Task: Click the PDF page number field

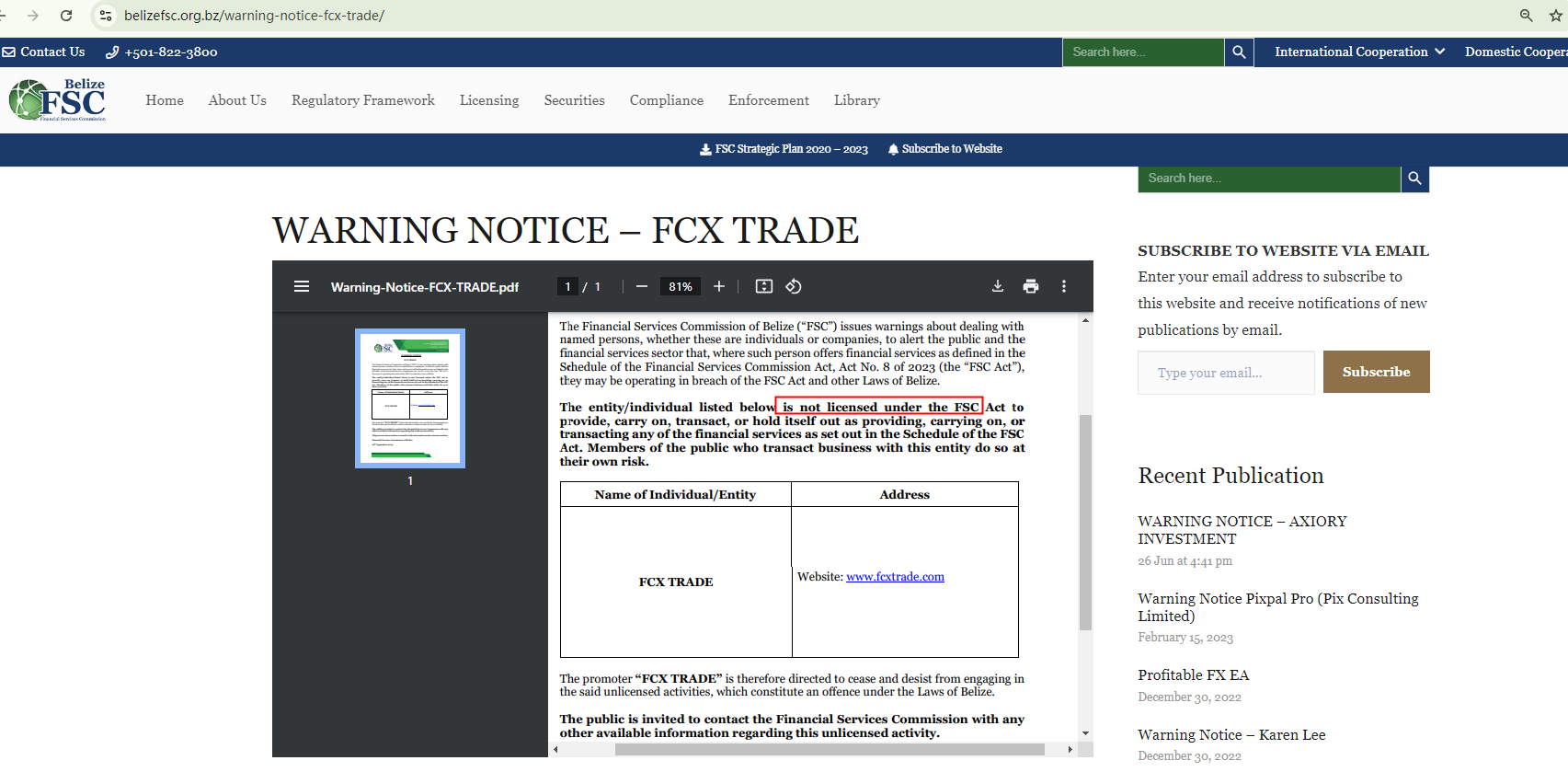Action: pyautogui.click(x=567, y=287)
